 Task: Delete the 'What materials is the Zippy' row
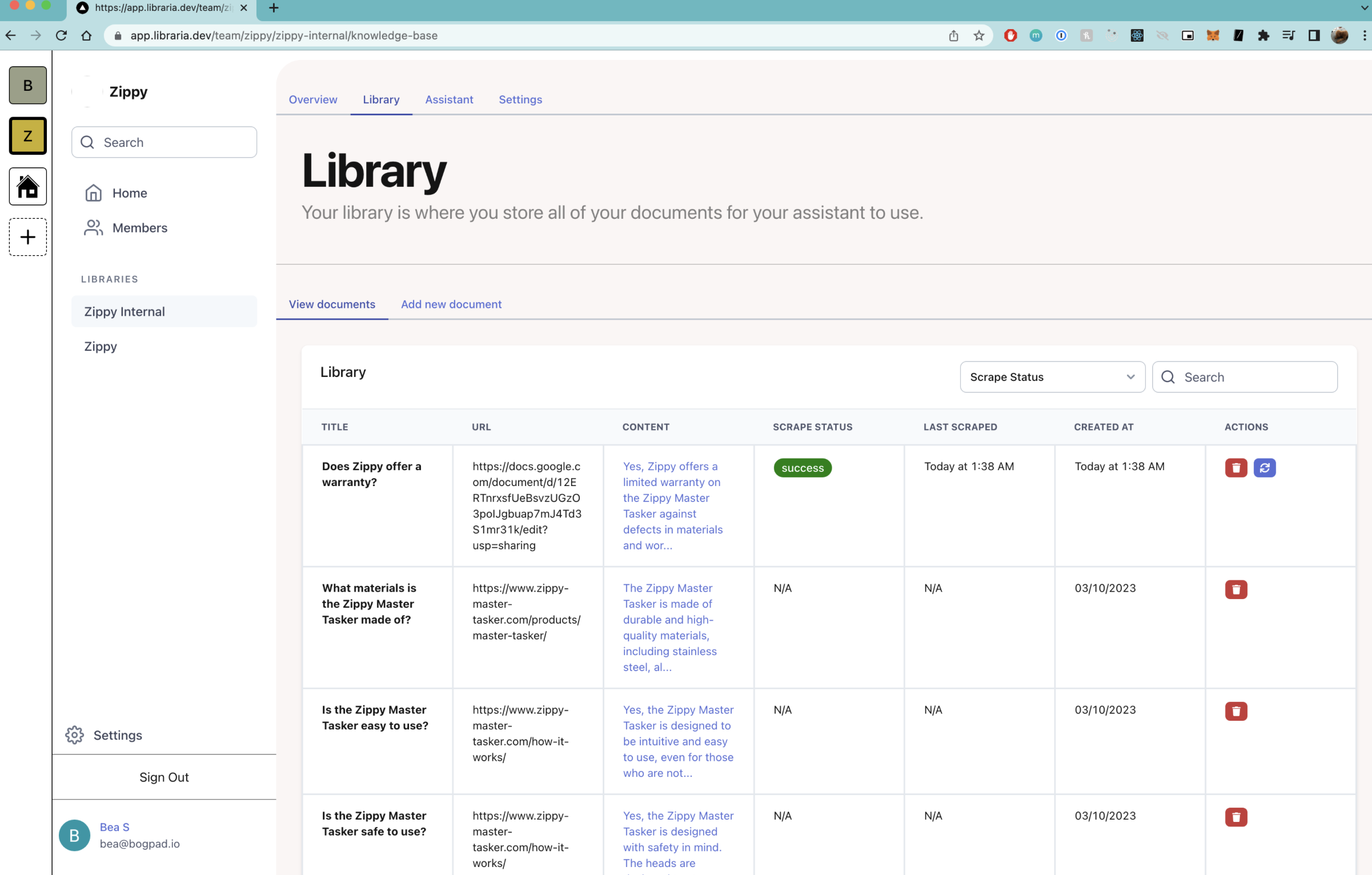(x=1236, y=589)
